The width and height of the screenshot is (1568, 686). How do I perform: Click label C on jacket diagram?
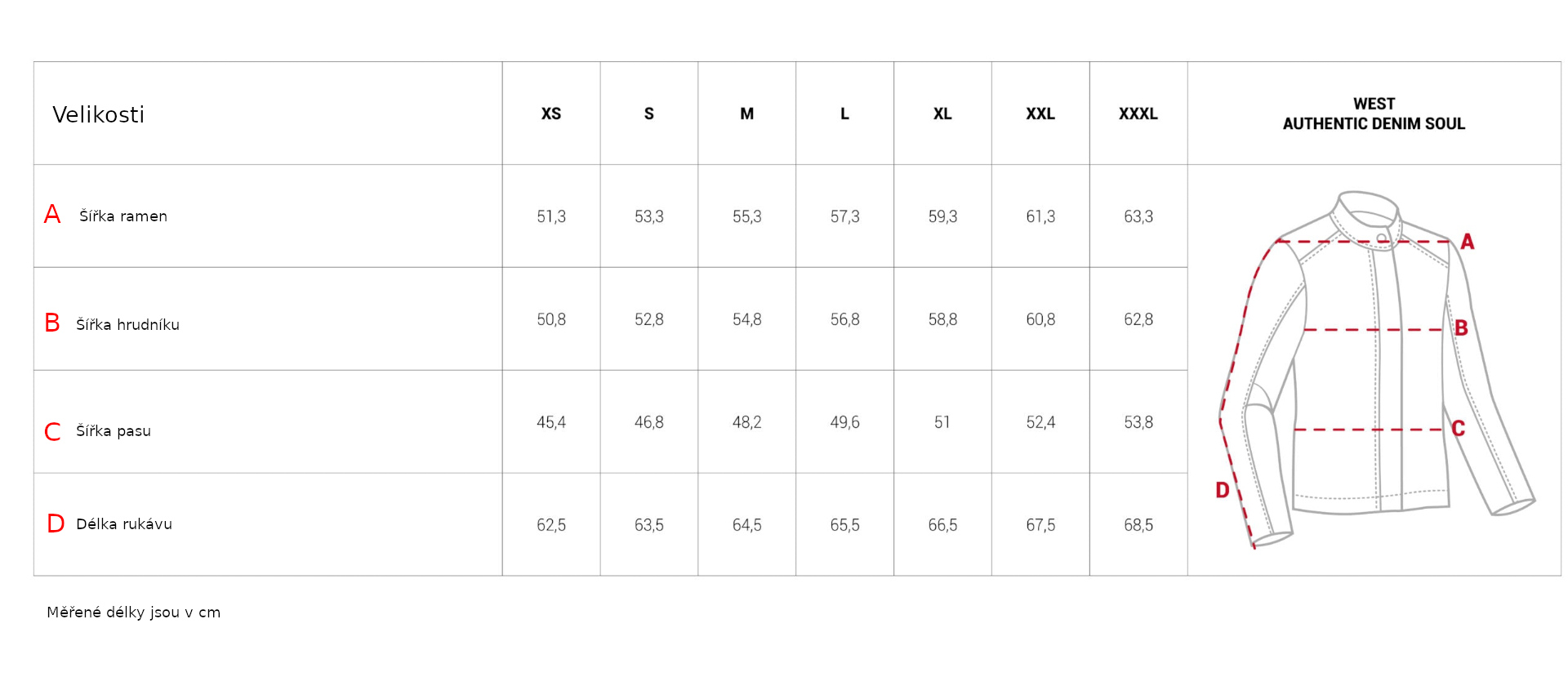1459,429
